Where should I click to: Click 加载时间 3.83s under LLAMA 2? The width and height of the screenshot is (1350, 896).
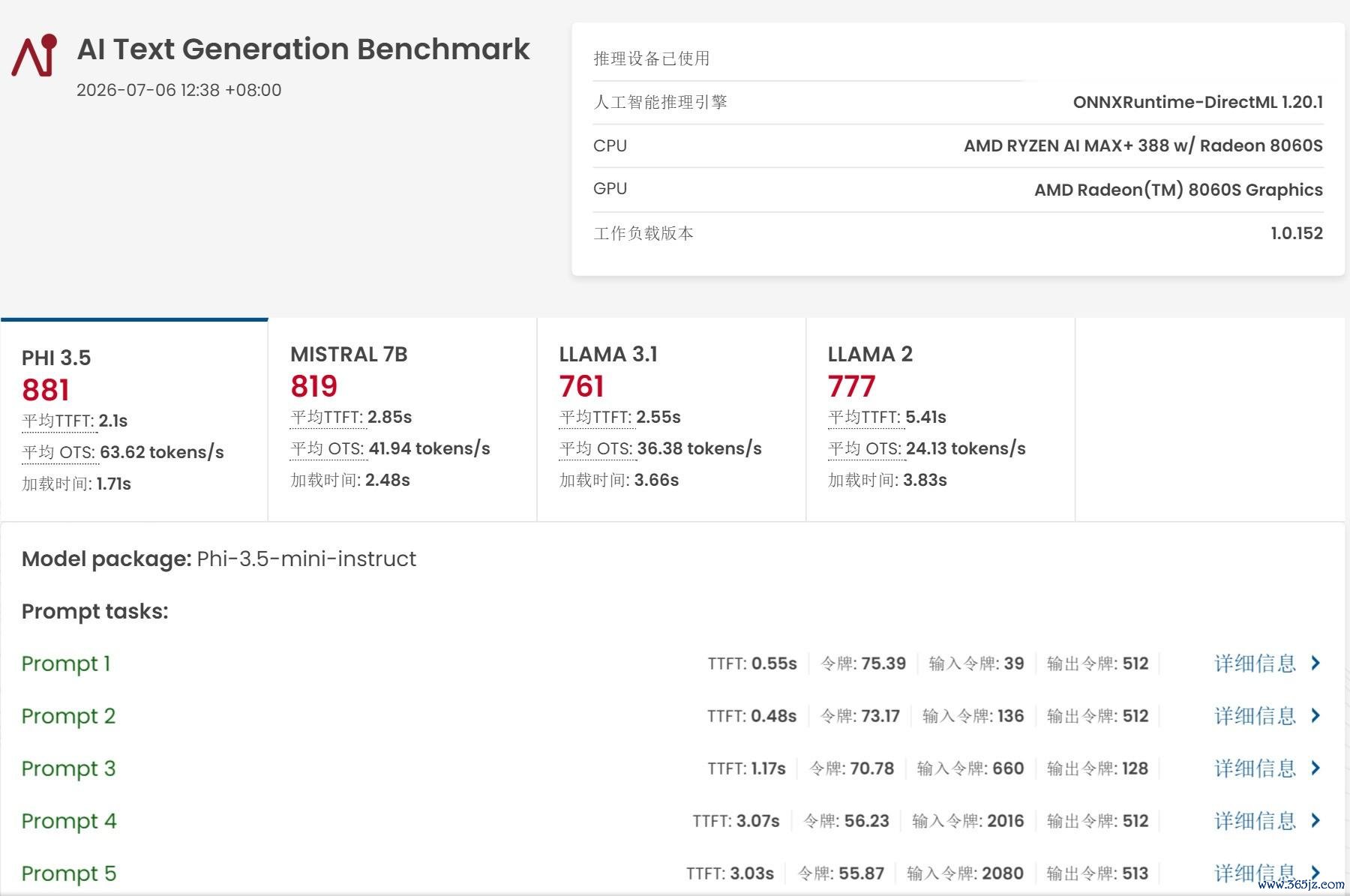pyautogui.click(x=888, y=480)
